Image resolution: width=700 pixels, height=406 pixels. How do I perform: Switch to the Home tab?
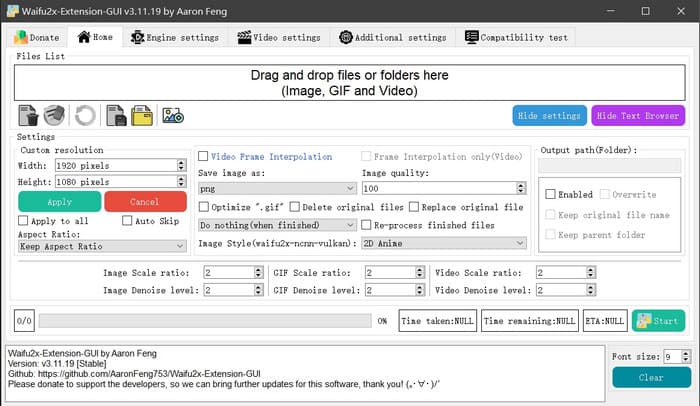tap(95, 37)
